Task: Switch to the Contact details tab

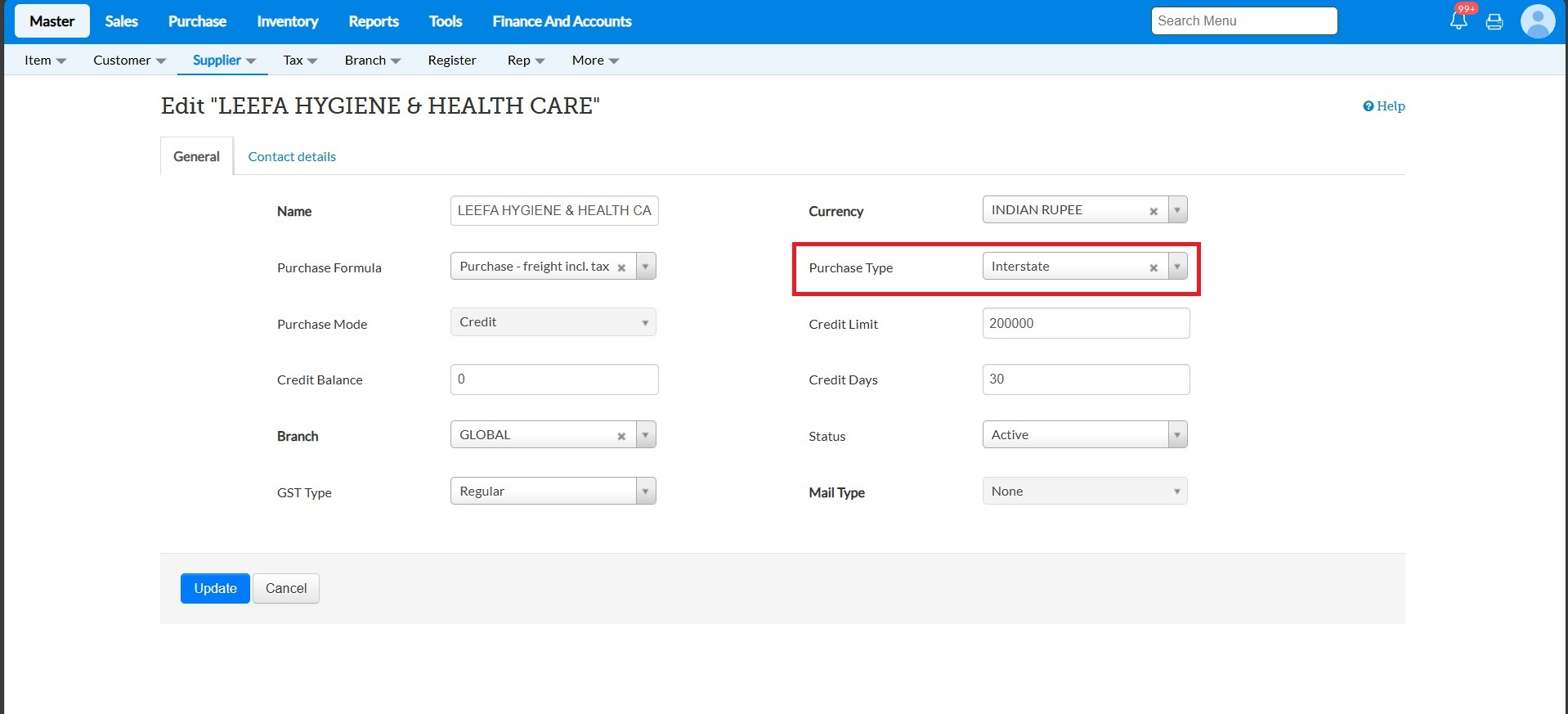Action: coord(292,157)
